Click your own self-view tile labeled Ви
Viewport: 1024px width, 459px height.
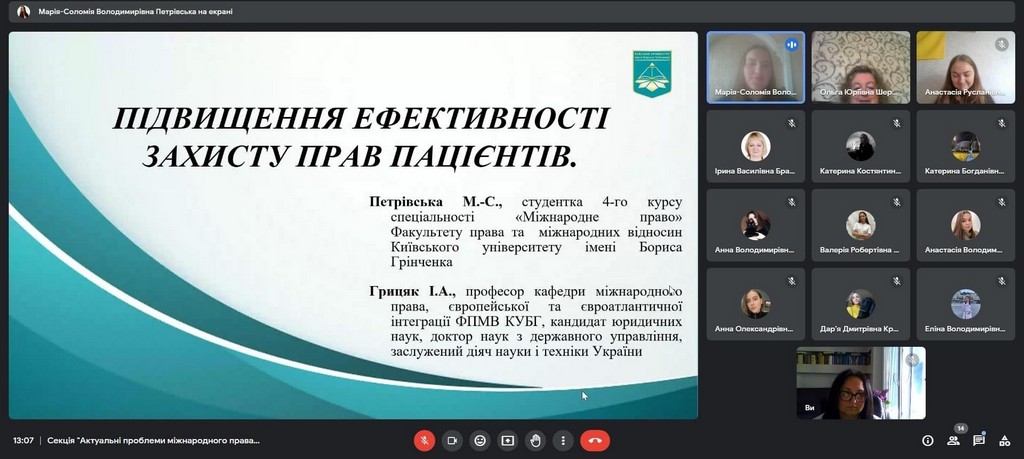tap(860, 383)
